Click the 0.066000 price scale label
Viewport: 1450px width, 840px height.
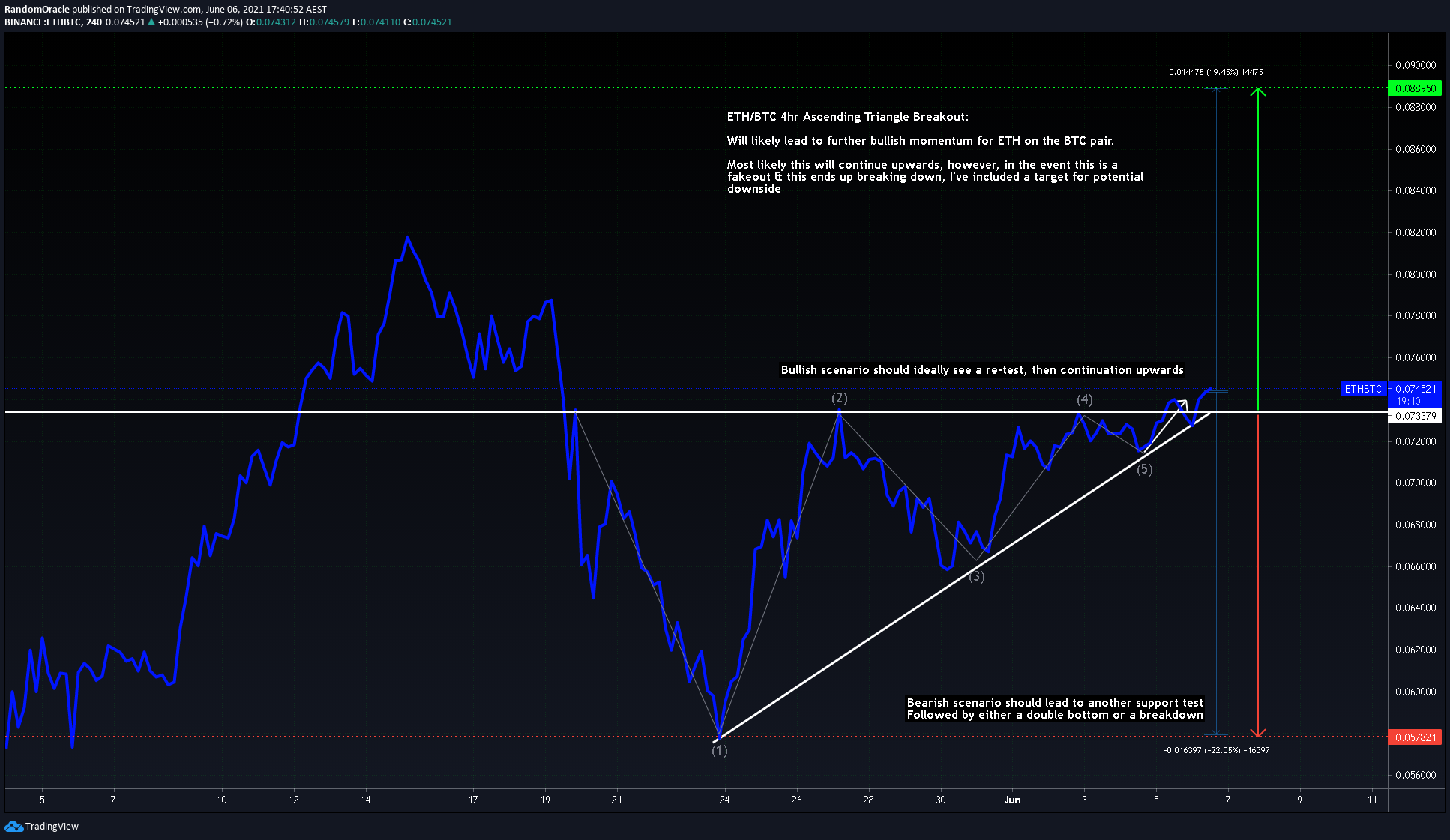[1416, 566]
